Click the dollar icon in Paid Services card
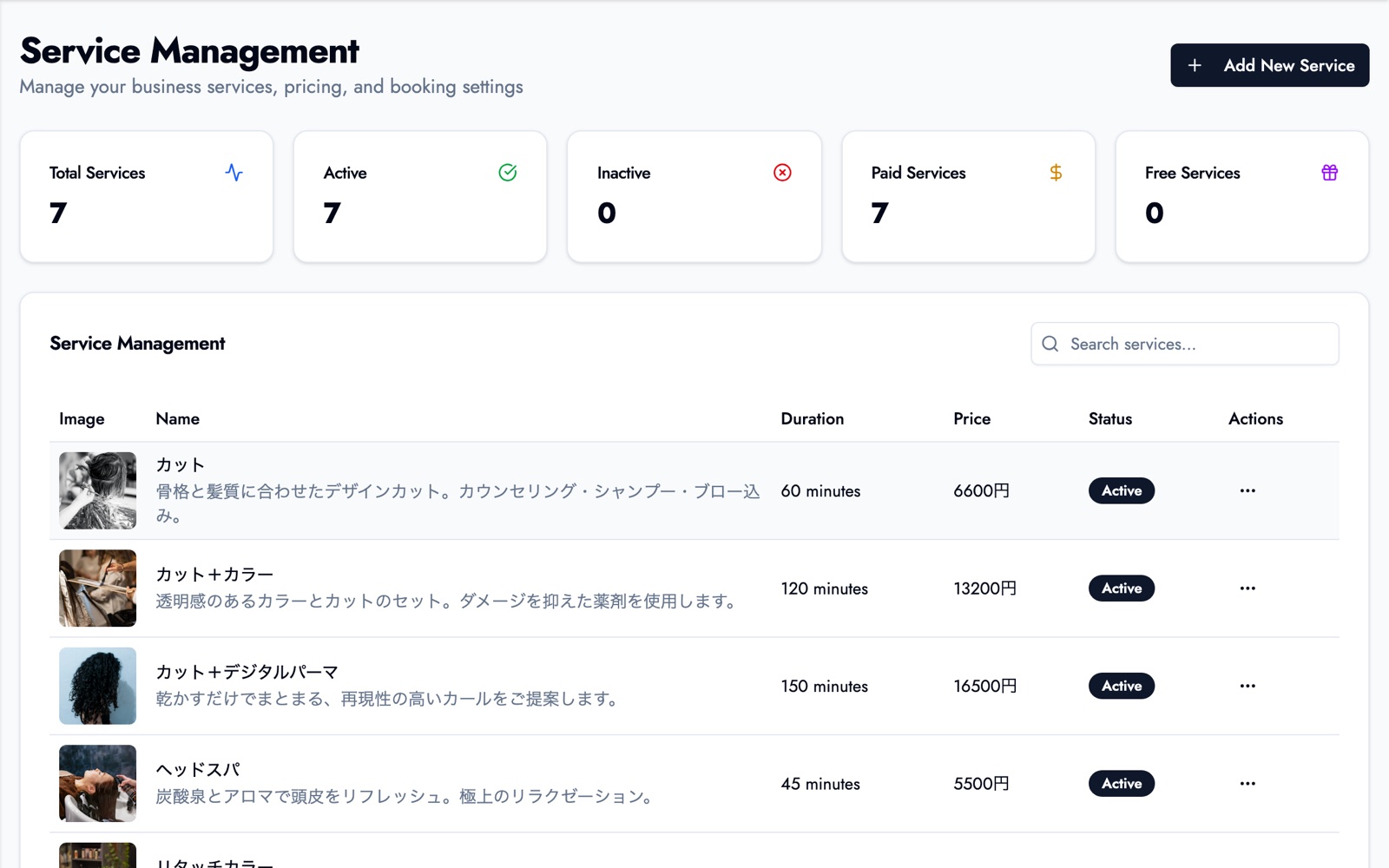The height and width of the screenshot is (868, 1389). pyautogui.click(x=1056, y=172)
